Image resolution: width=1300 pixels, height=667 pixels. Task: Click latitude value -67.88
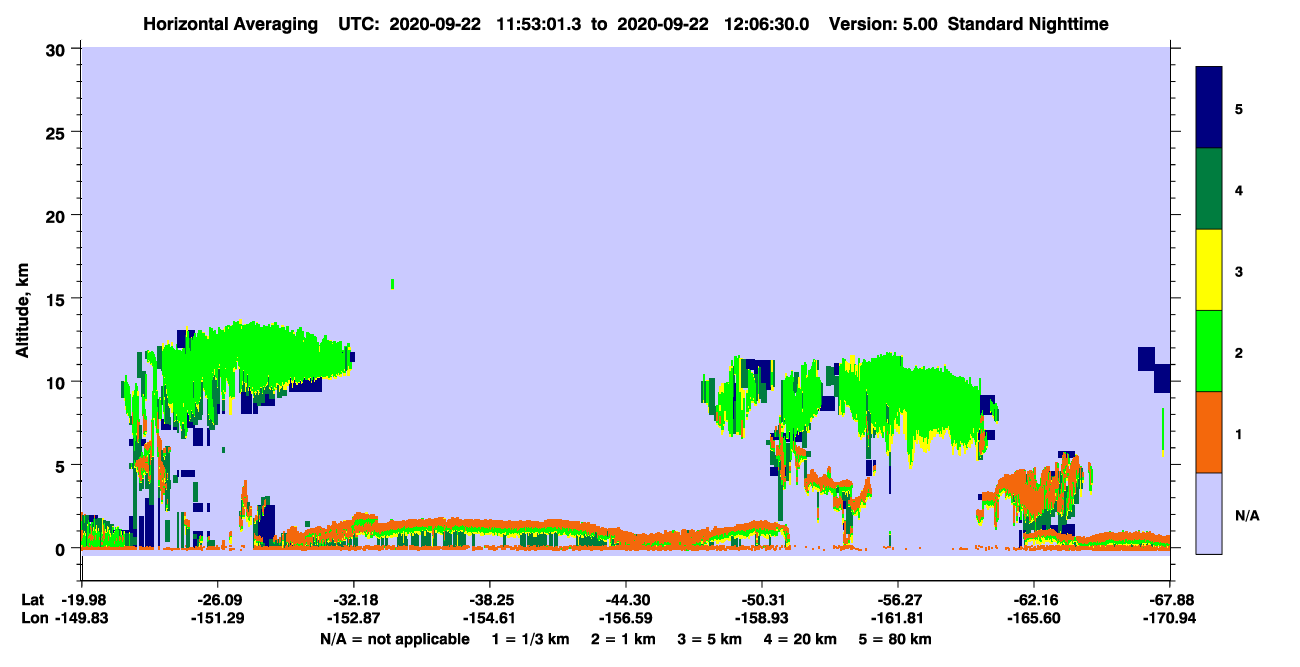(x=1171, y=600)
